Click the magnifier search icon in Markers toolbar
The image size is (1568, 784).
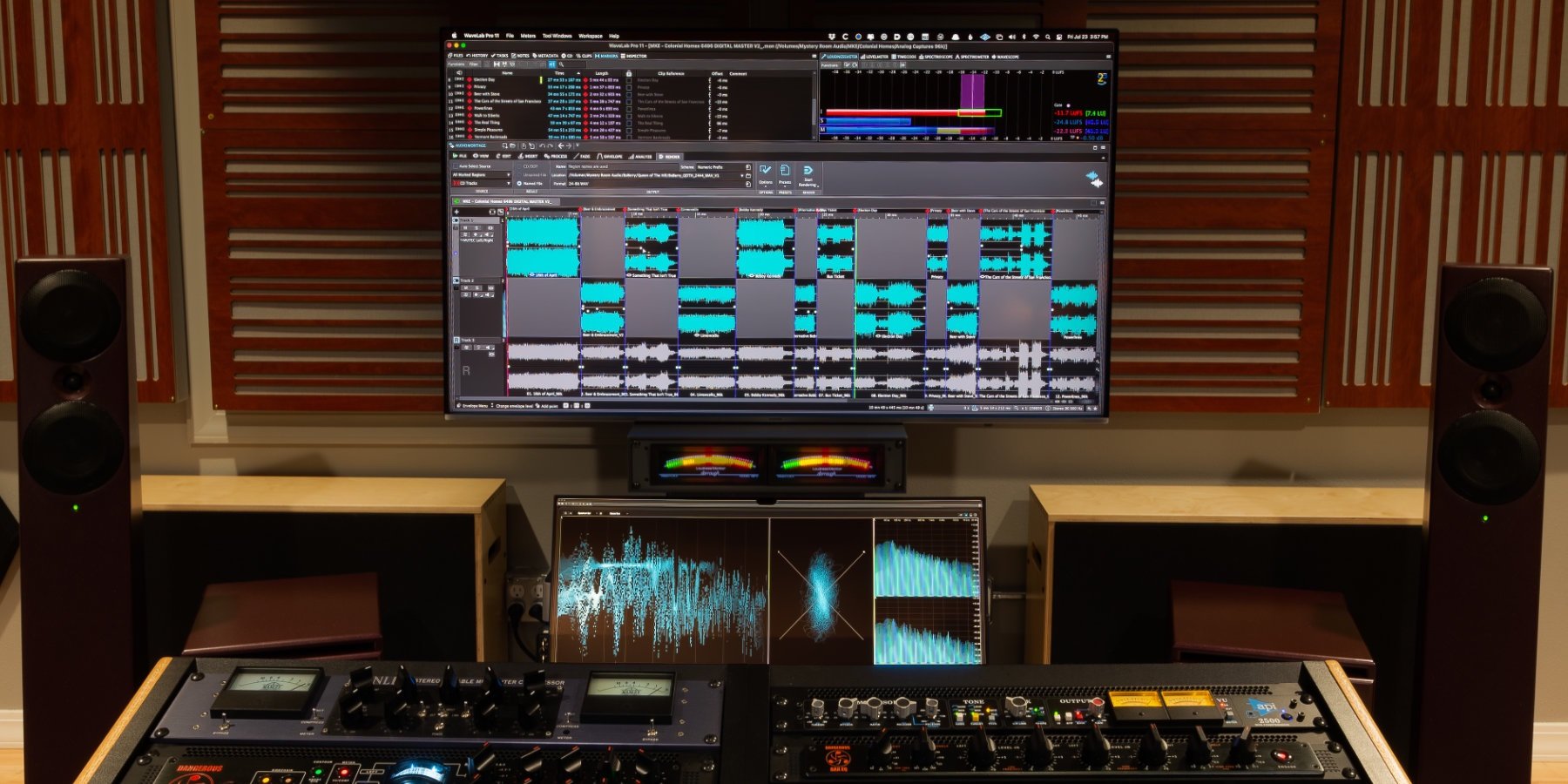point(561,64)
